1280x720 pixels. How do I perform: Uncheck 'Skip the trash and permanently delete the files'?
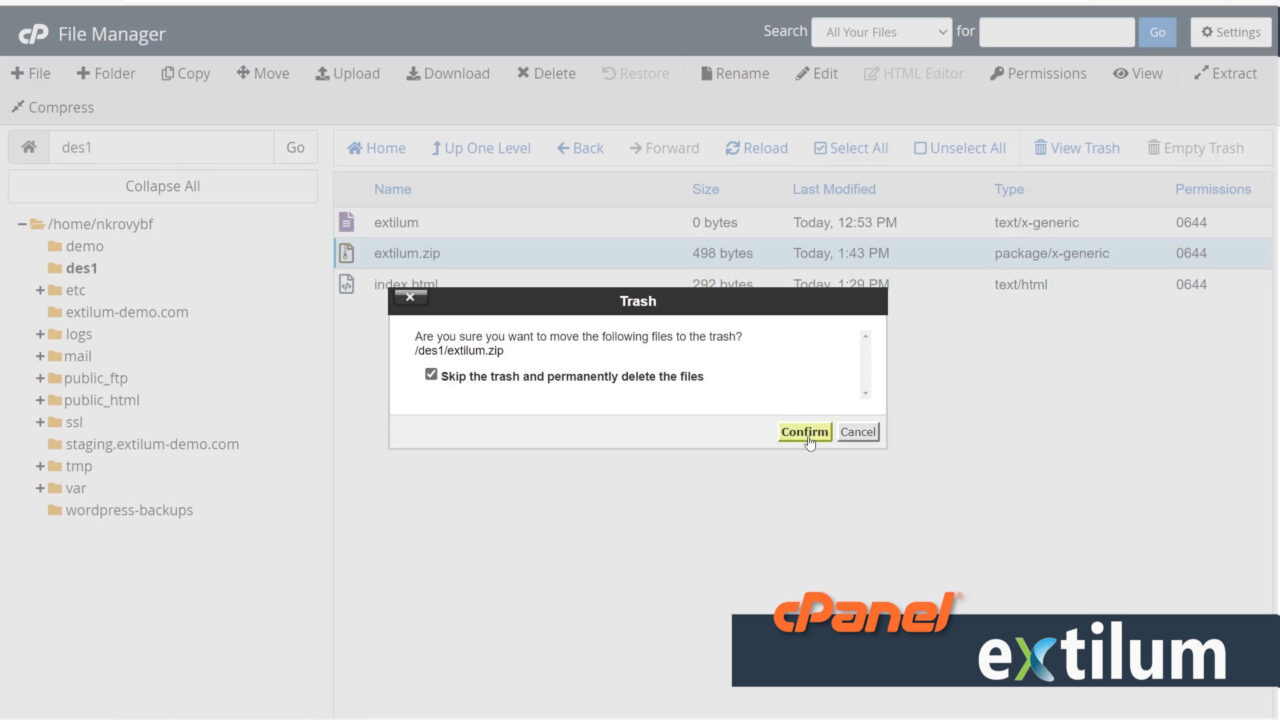431,373
